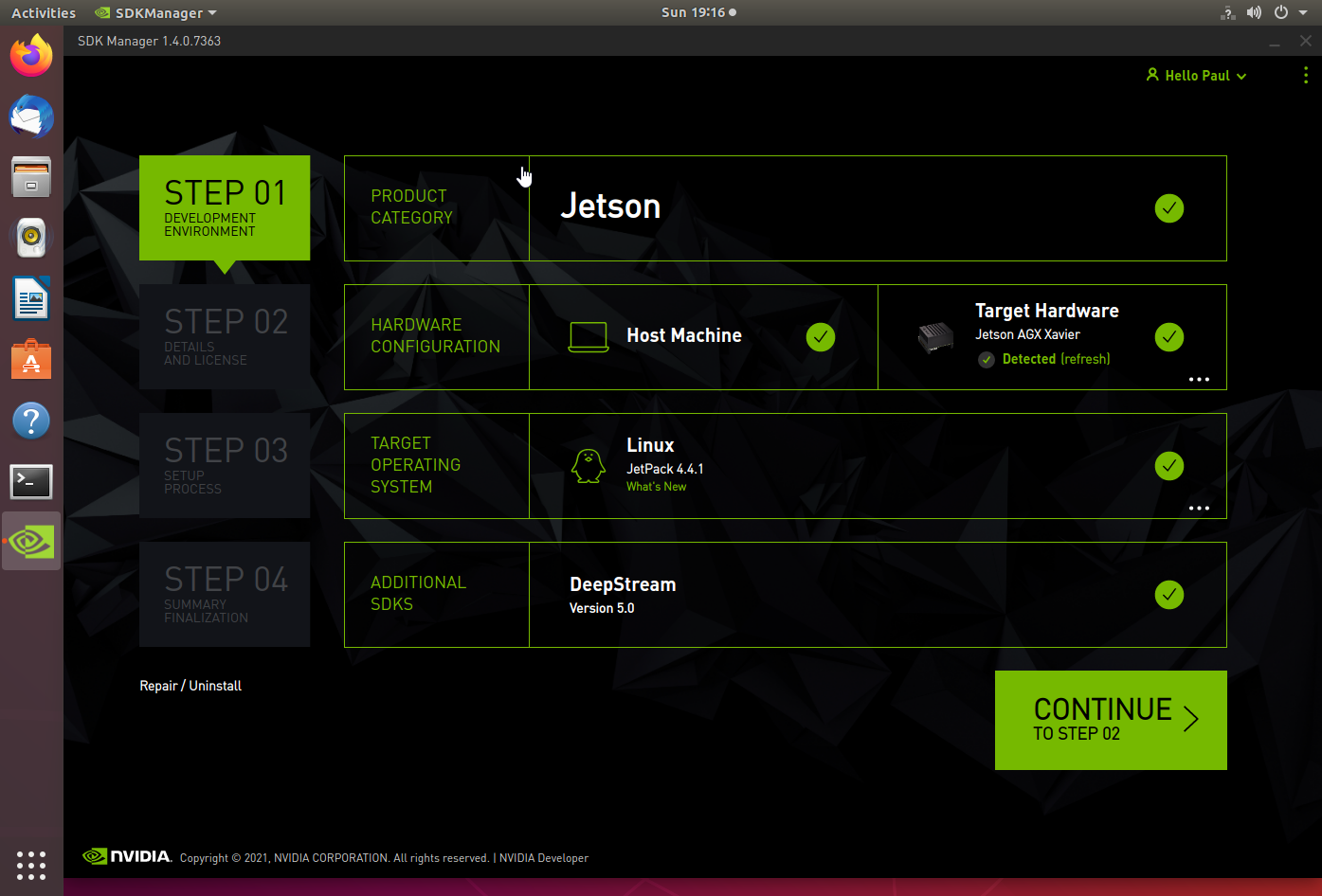Toggle the DeepStream SDK checkmark

1169,595
